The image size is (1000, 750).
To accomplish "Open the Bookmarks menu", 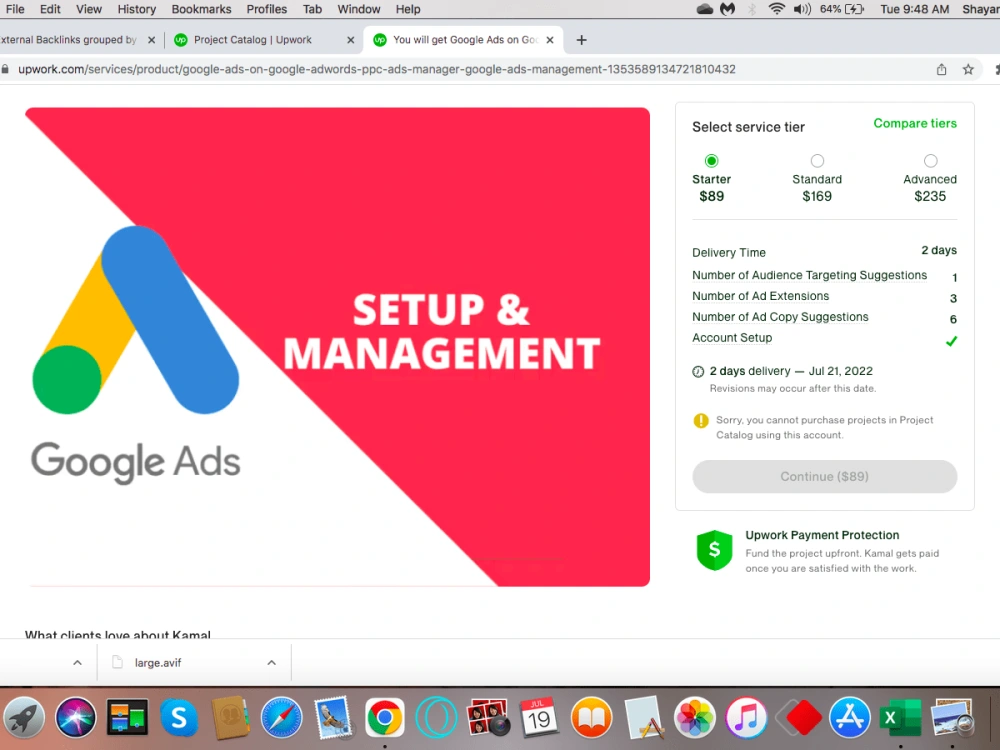I will click(x=201, y=9).
